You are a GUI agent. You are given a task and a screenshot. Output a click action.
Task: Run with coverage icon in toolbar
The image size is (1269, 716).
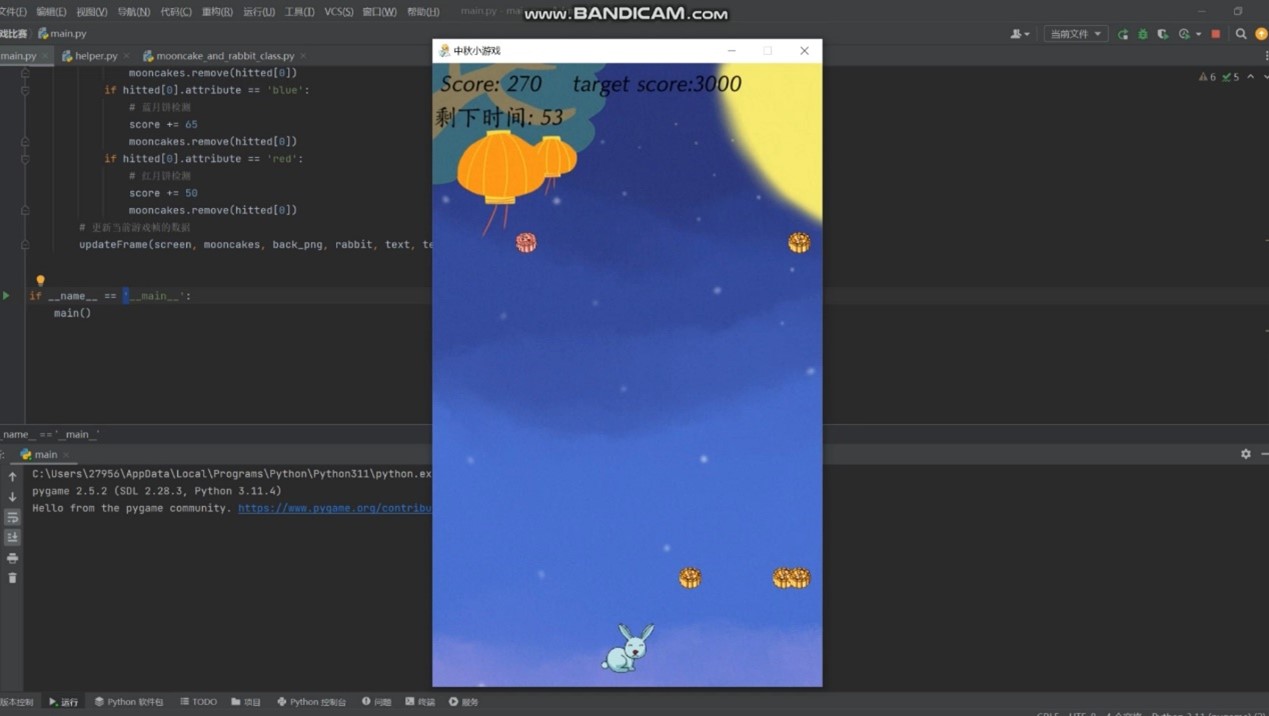click(x=1163, y=34)
